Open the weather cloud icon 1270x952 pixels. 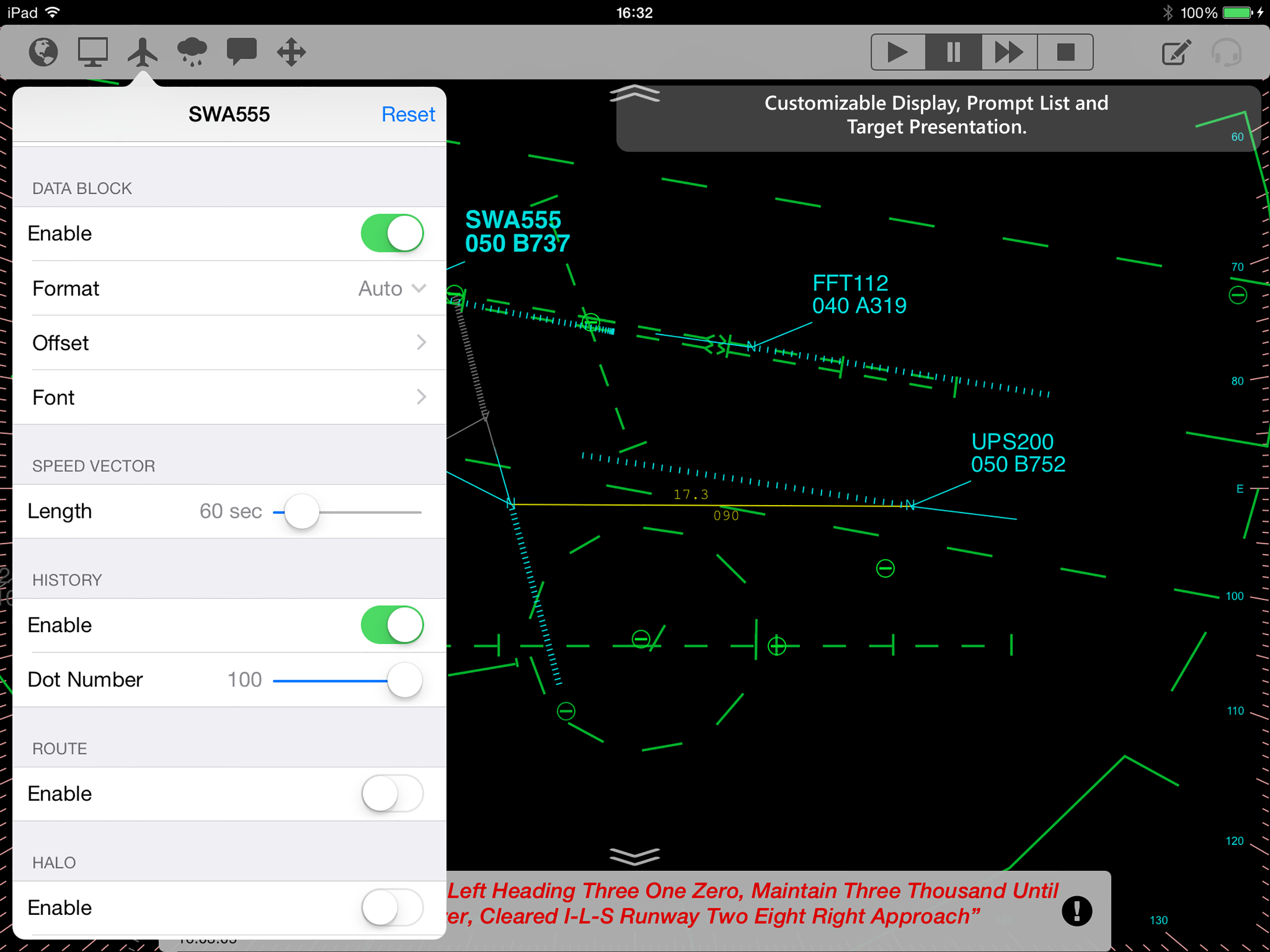[x=192, y=52]
